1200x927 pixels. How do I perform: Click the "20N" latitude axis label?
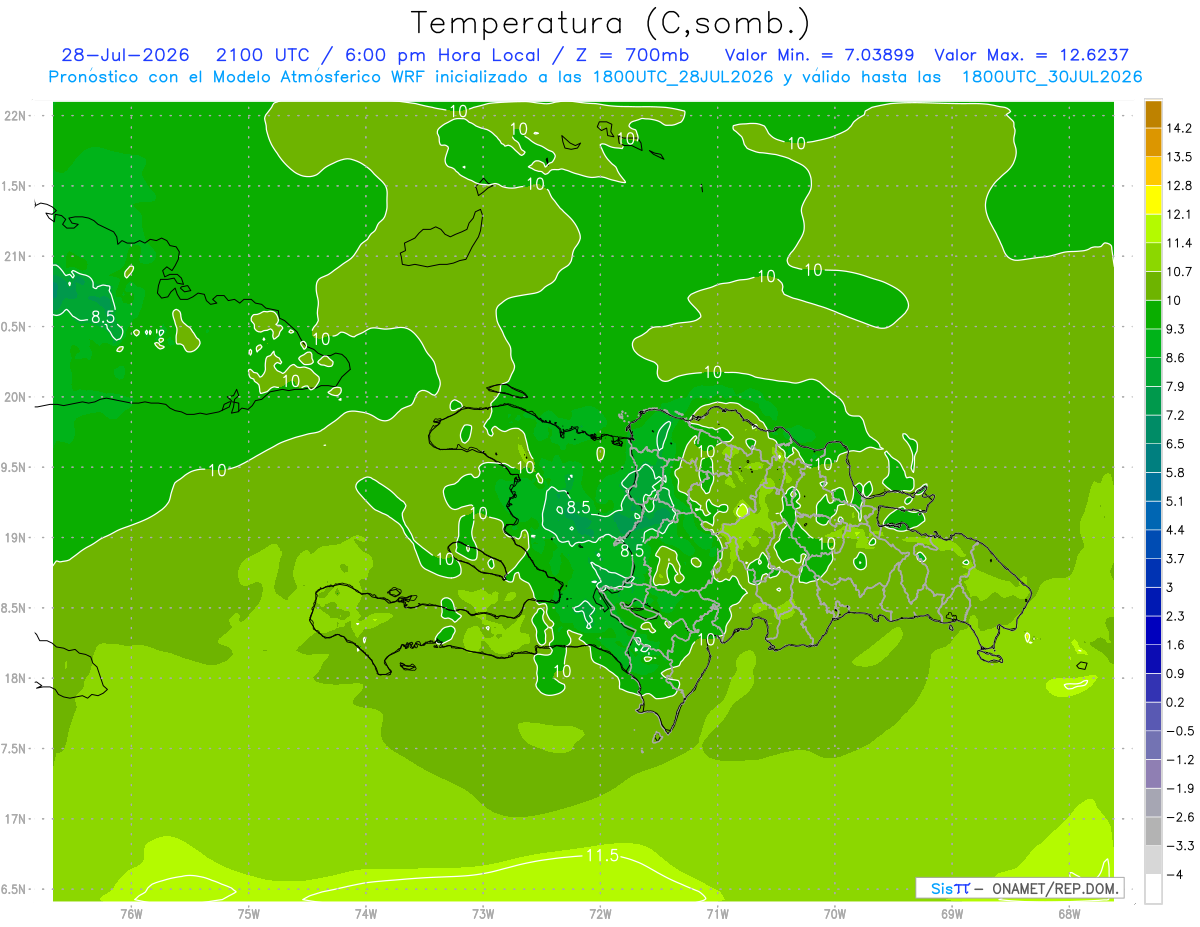pos(16,397)
